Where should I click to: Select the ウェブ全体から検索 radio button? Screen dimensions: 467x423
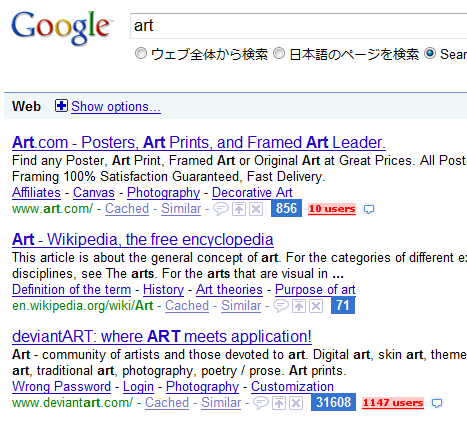[x=141, y=53]
